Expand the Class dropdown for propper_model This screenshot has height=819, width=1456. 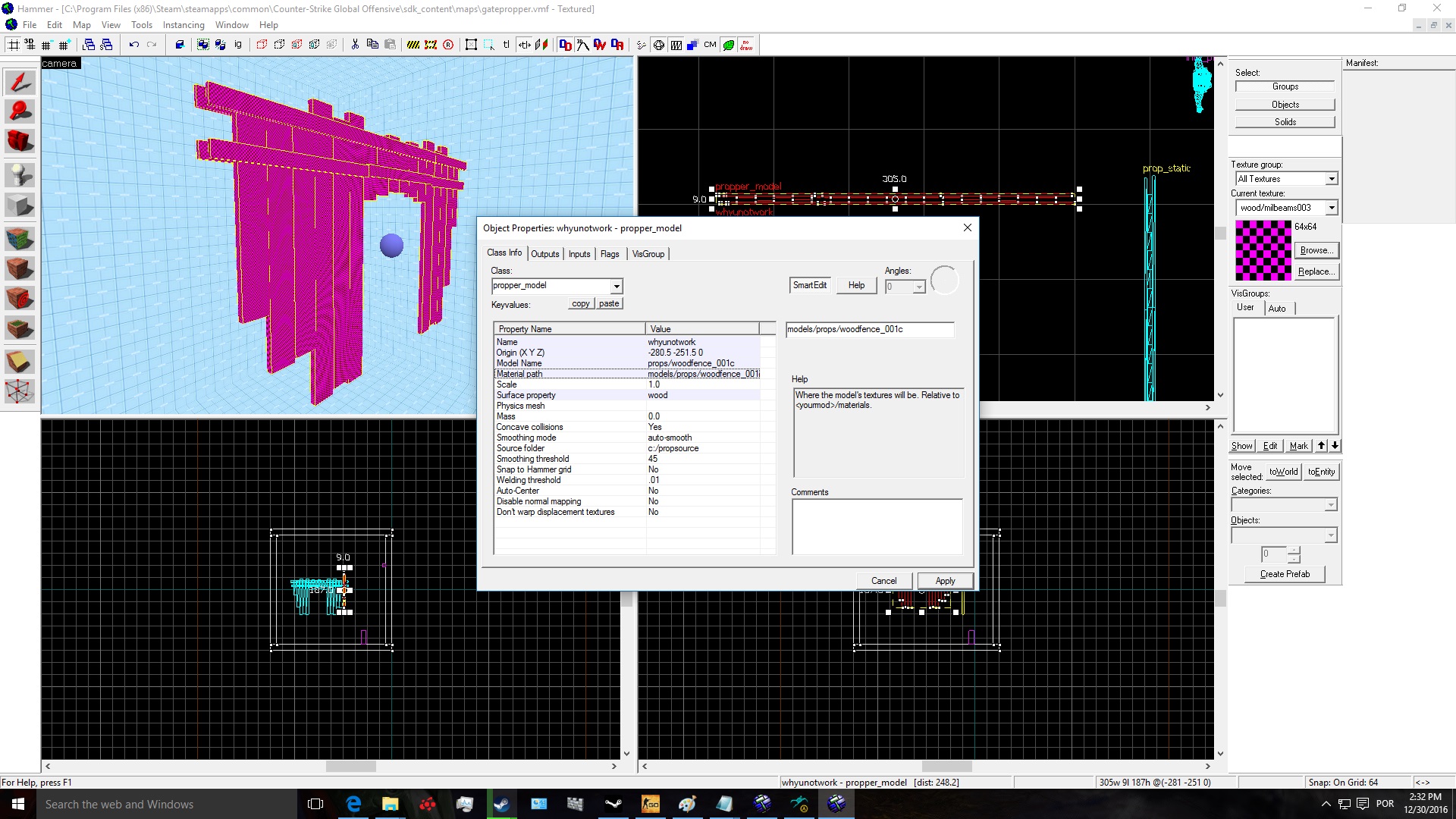click(616, 285)
